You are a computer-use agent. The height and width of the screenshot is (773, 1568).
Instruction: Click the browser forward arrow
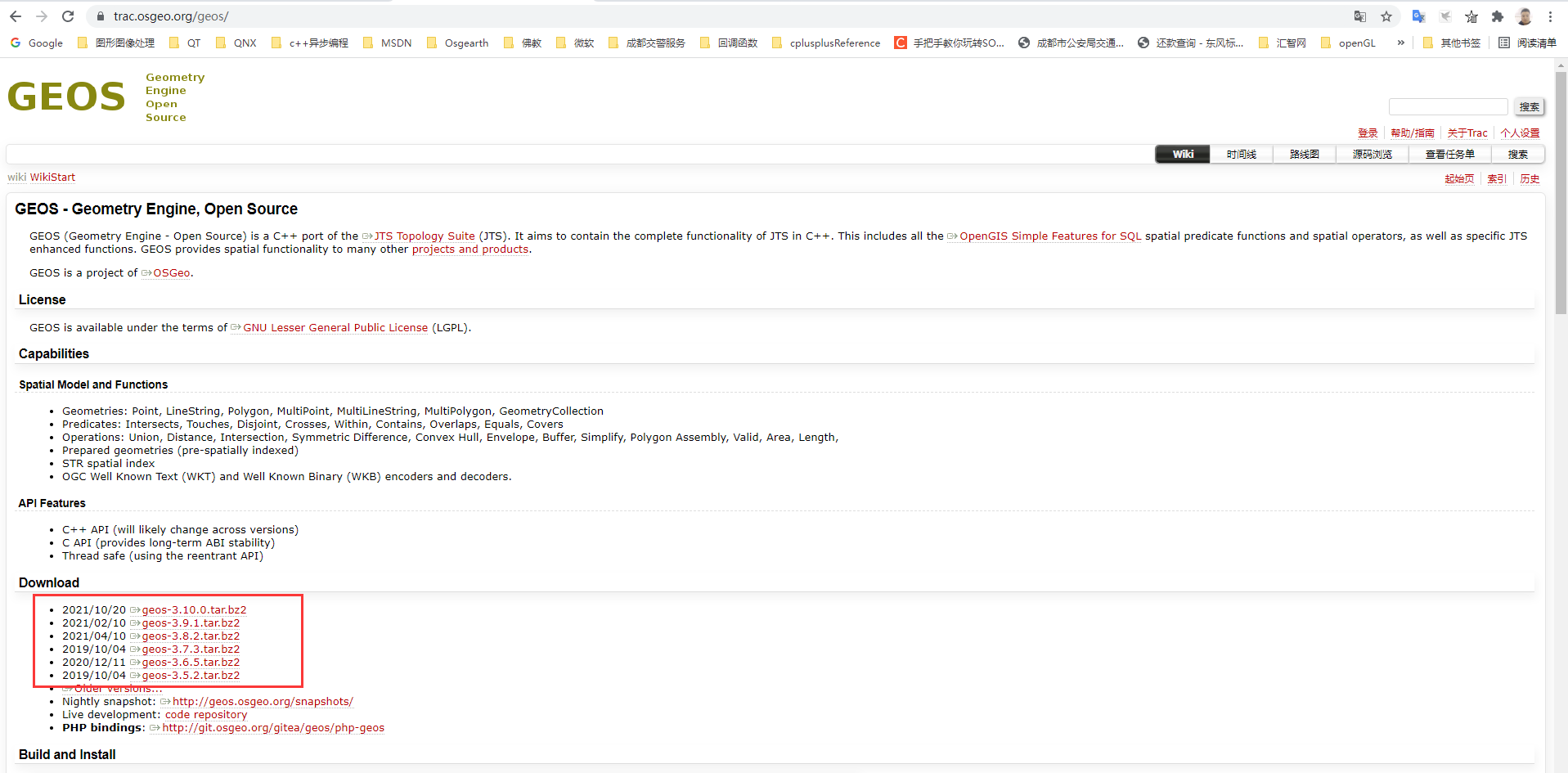(42, 16)
